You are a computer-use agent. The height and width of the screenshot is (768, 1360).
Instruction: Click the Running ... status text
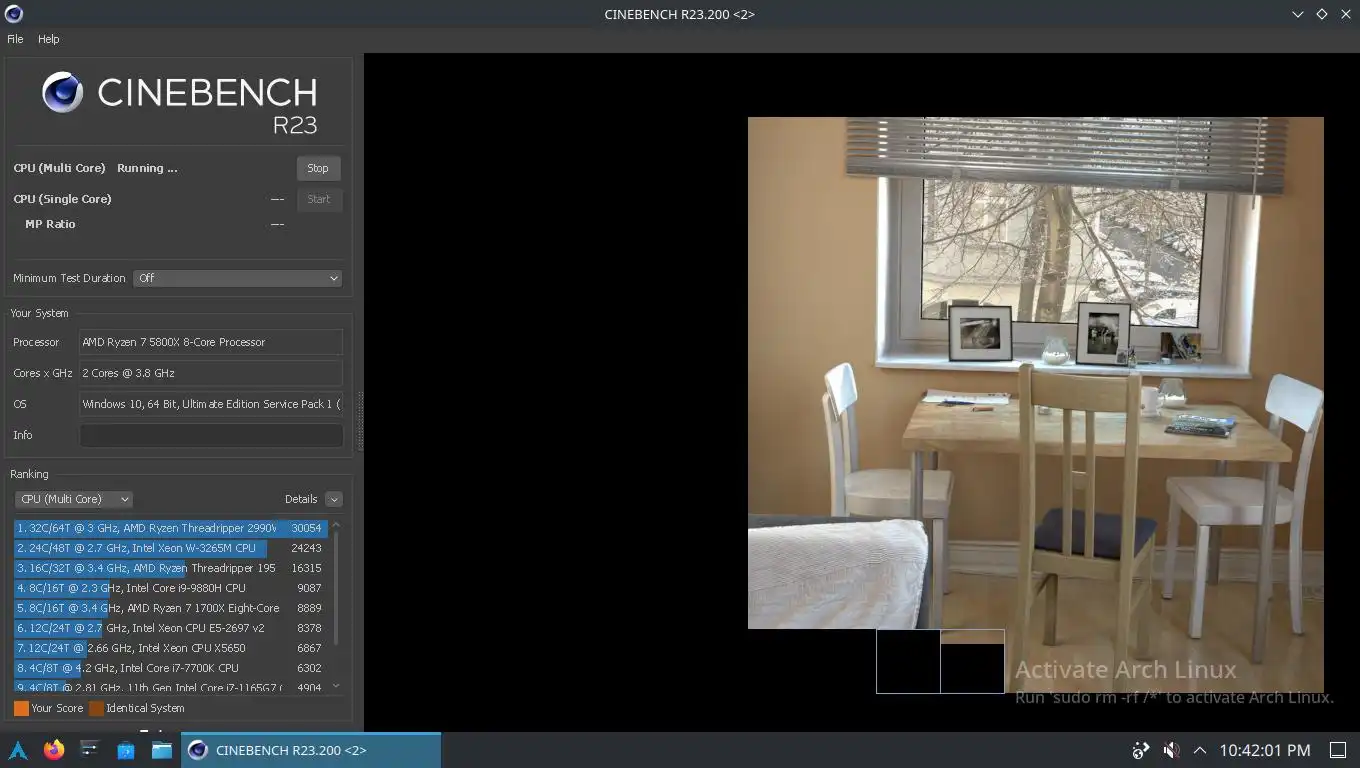(x=147, y=168)
